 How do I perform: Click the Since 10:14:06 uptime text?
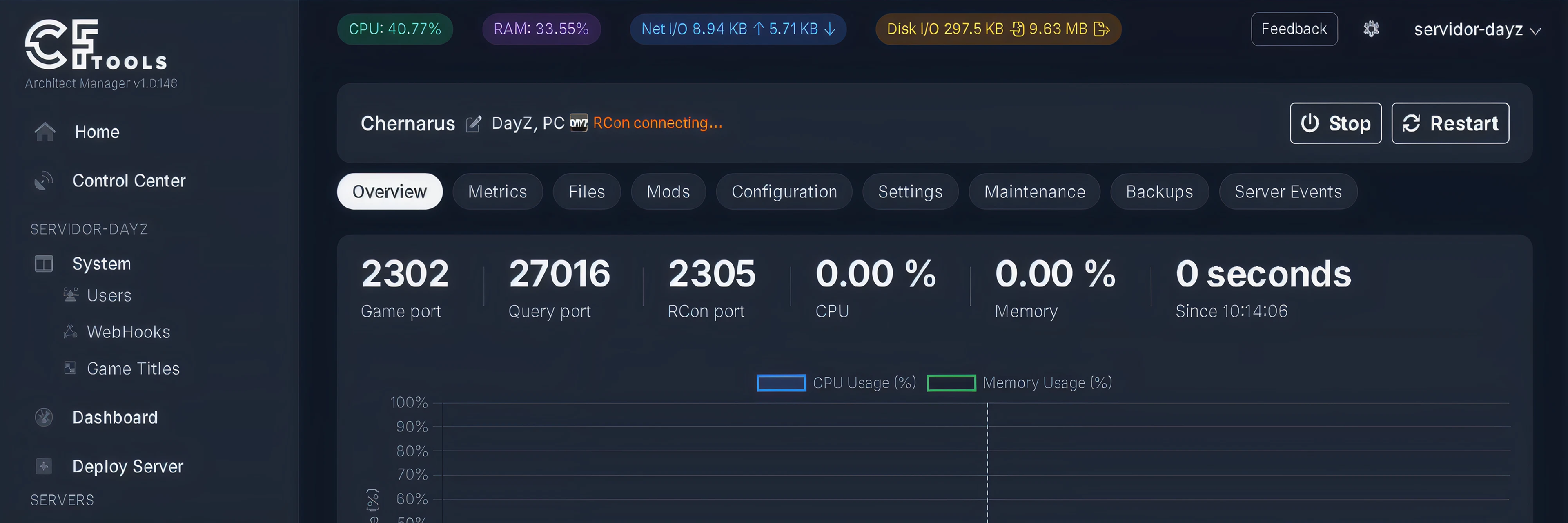(1232, 311)
